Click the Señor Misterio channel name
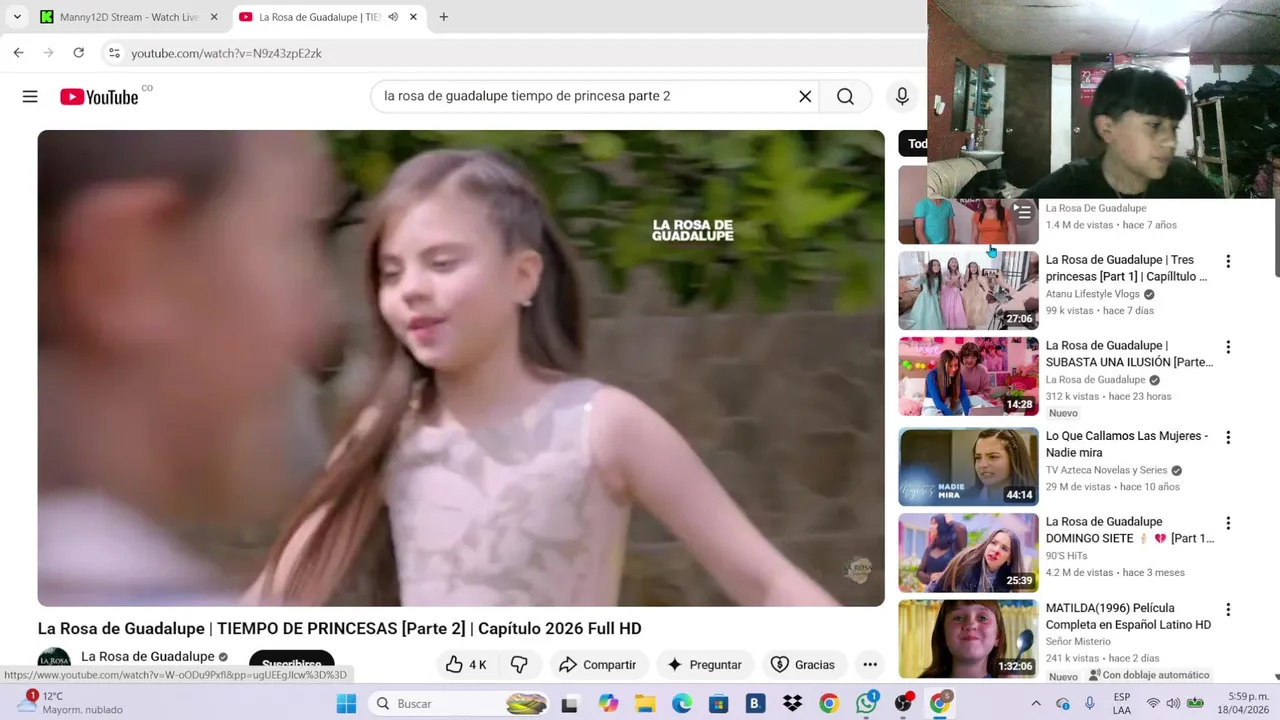1280x720 pixels. [1078, 641]
